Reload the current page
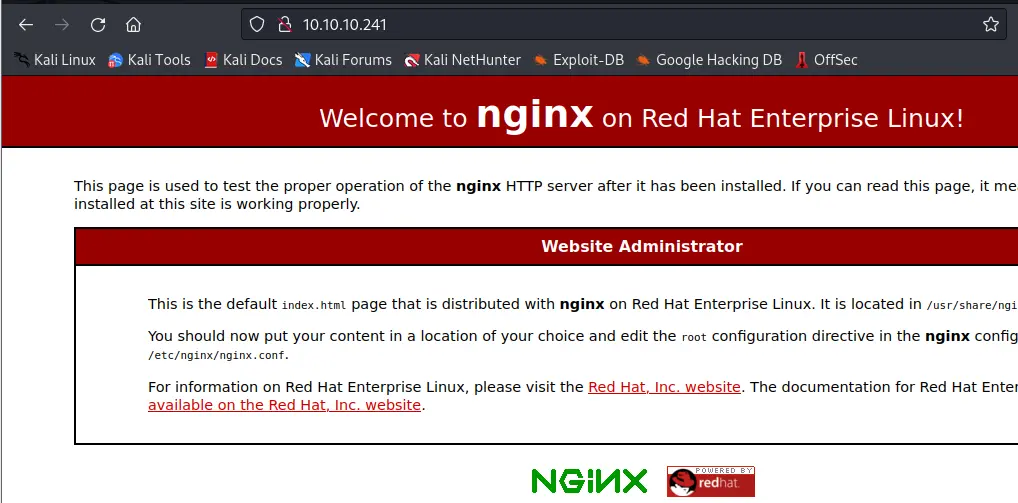 tap(98, 25)
